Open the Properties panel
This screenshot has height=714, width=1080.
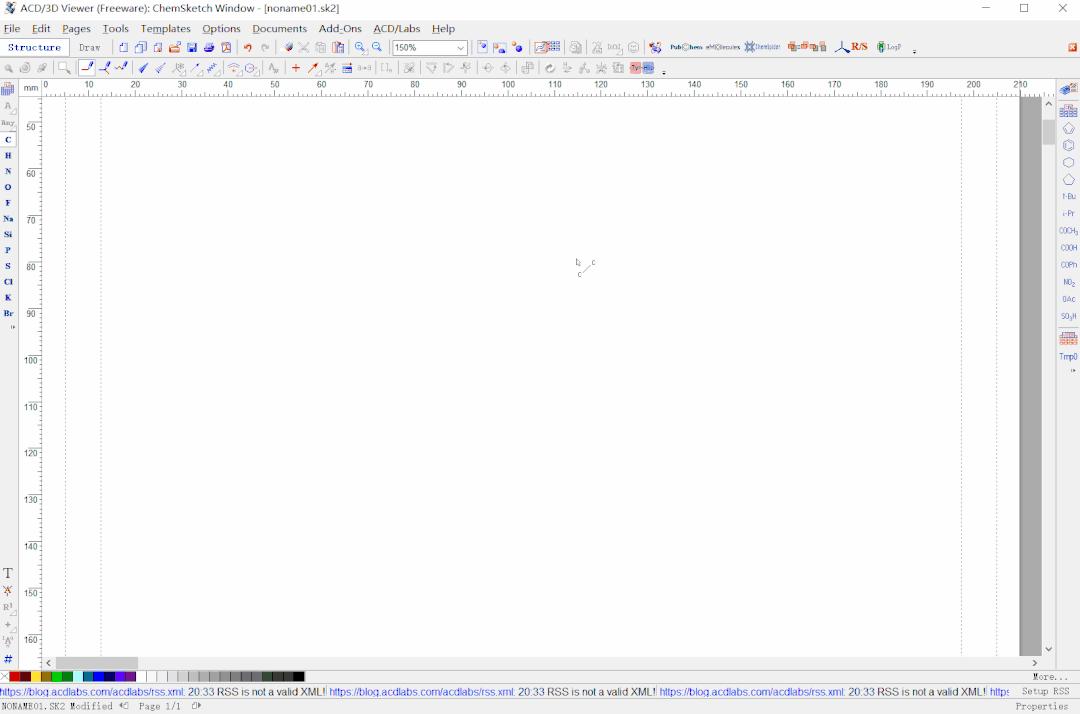(1042, 706)
